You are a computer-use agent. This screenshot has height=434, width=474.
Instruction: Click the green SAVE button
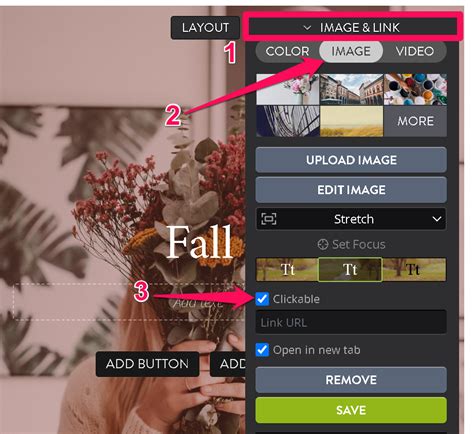coord(351,410)
